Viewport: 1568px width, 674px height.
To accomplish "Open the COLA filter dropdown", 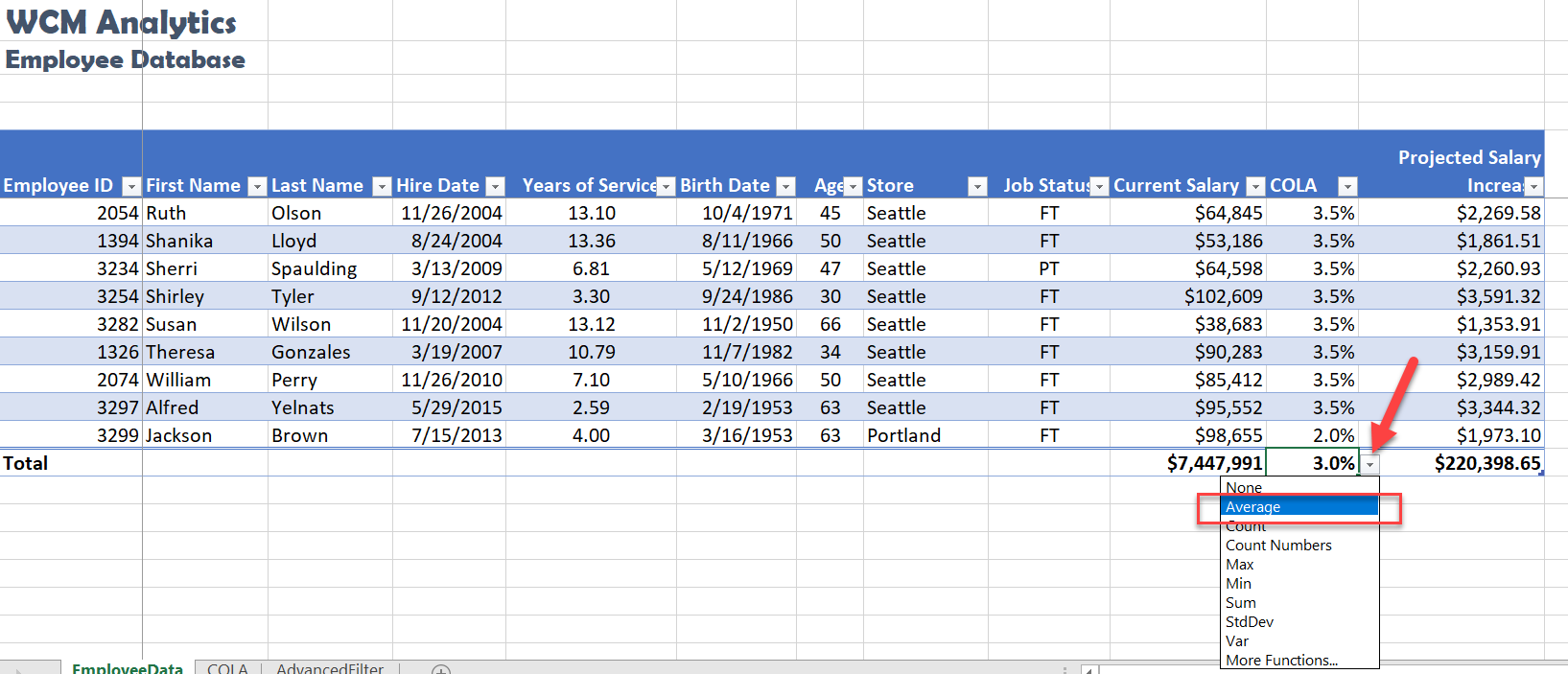I will click(1347, 186).
